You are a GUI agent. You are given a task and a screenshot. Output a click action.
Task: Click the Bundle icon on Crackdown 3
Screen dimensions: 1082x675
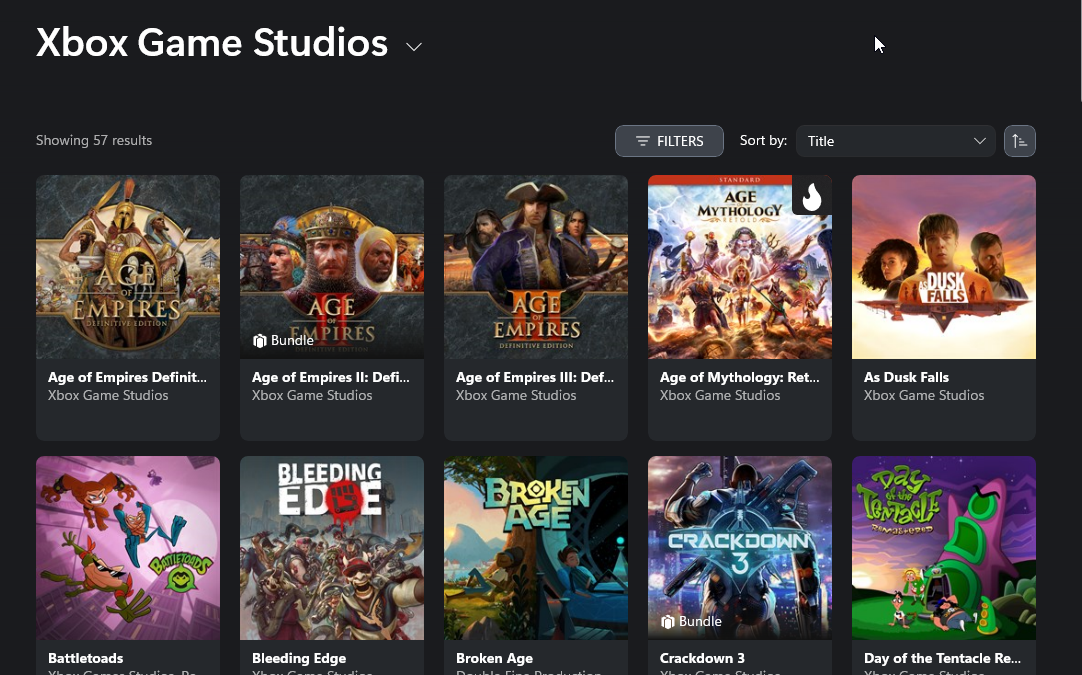(667, 622)
